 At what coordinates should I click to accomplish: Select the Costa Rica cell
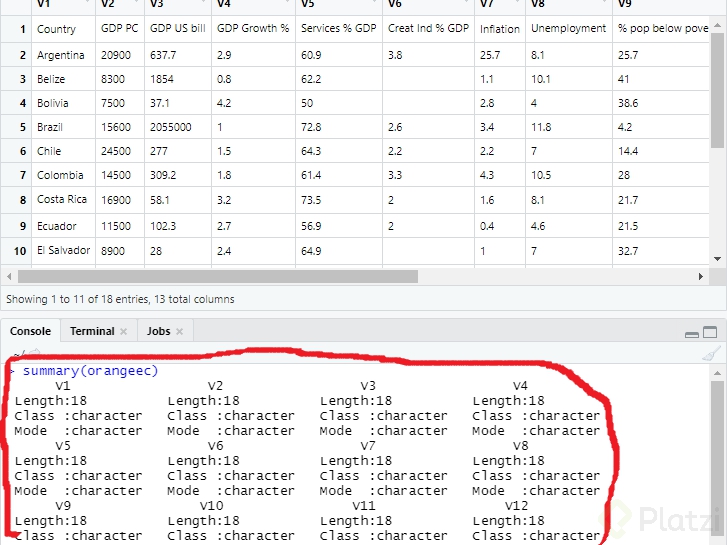(x=63, y=200)
